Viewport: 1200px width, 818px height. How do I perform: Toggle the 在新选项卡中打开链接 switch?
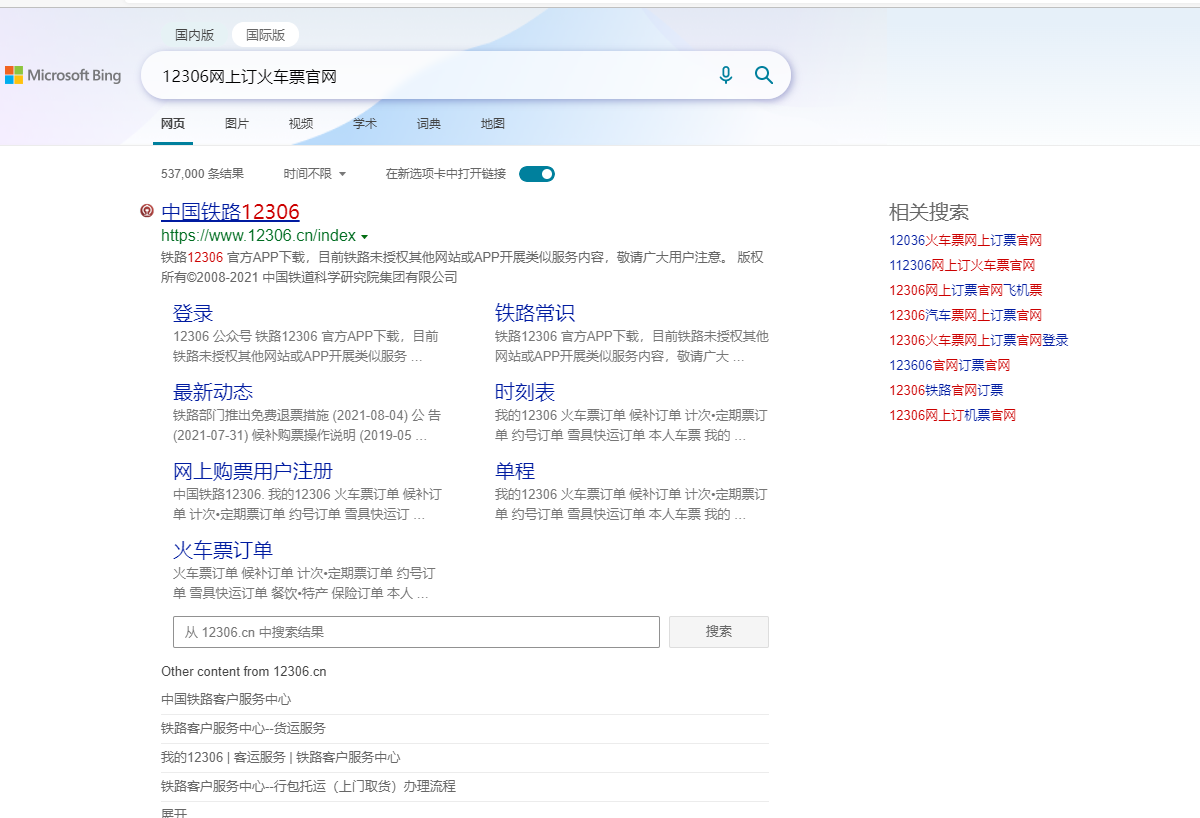(537, 174)
